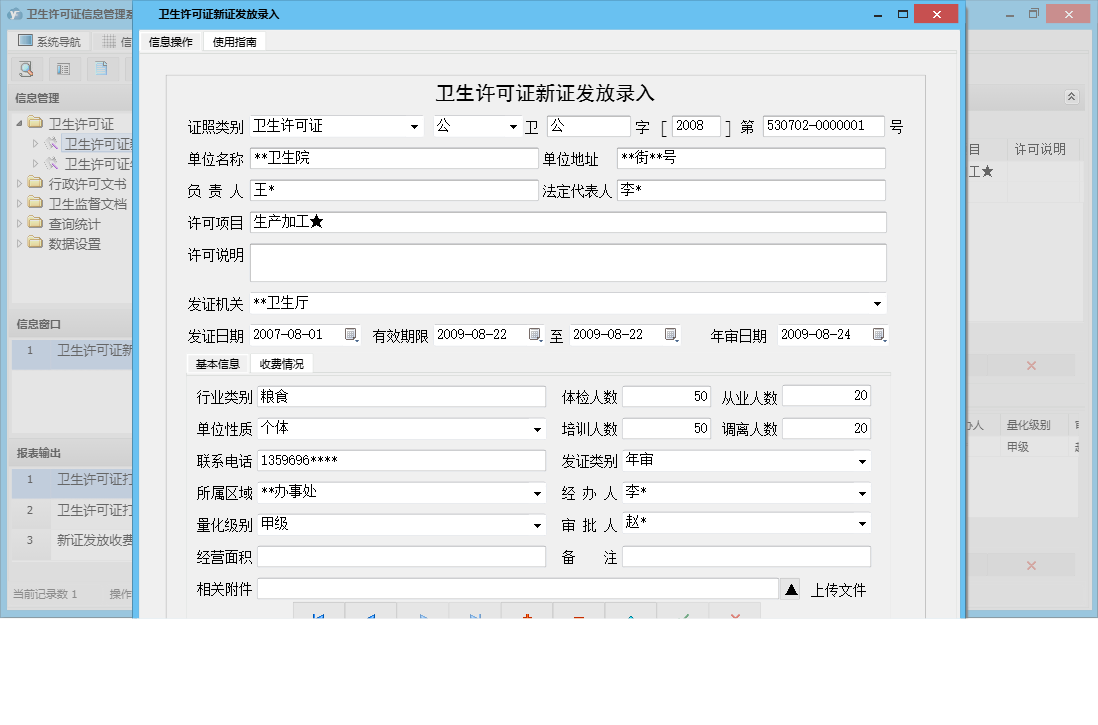Click the next-record navigation icon
1098x725 pixels.
click(423, 614)
